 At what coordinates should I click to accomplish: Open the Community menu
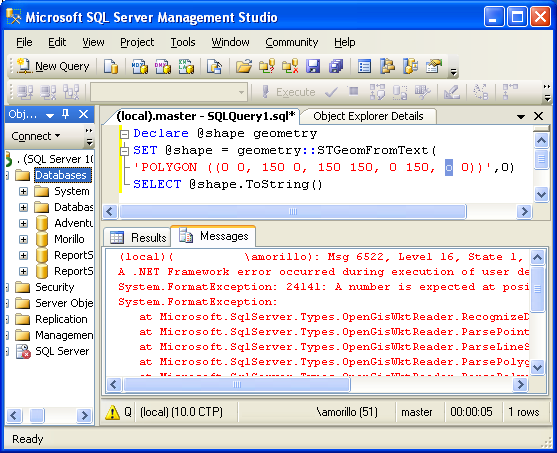tap(292, 42)
